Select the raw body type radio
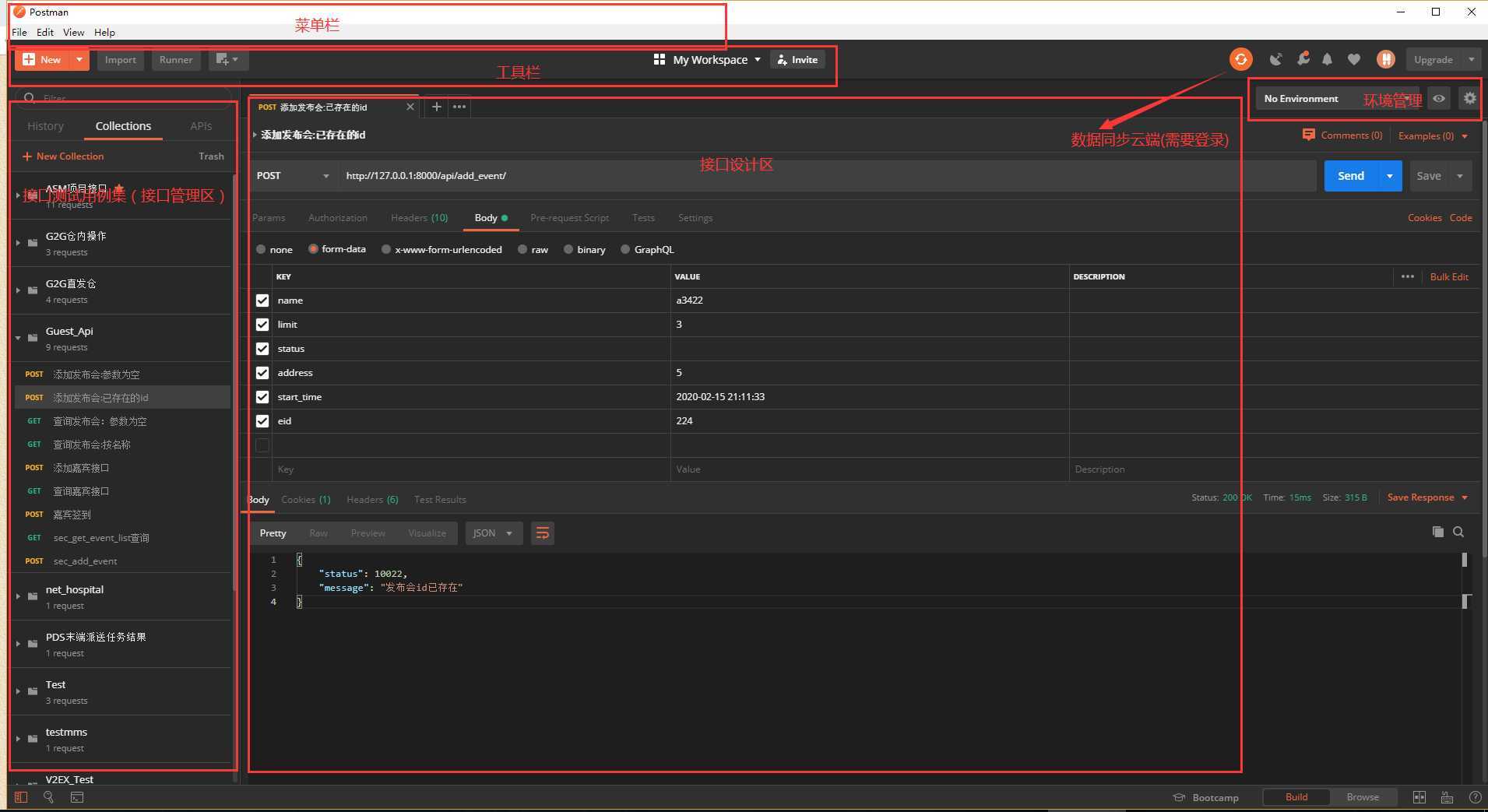The width and height of the screenshot is (1488, 812). (523, 250)
